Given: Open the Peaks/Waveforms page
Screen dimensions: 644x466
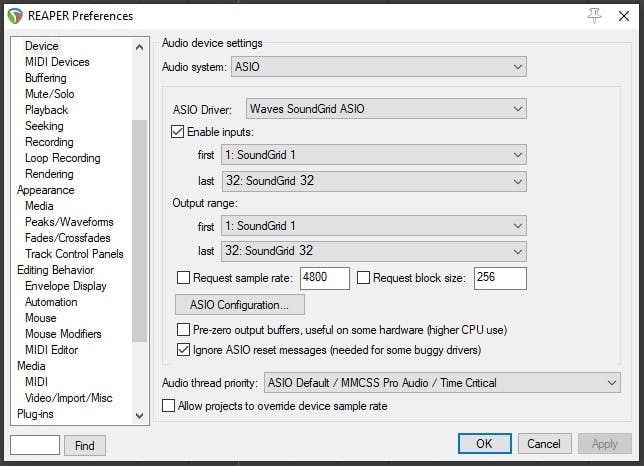Looking at the screenshot, I should click(69, 222).
